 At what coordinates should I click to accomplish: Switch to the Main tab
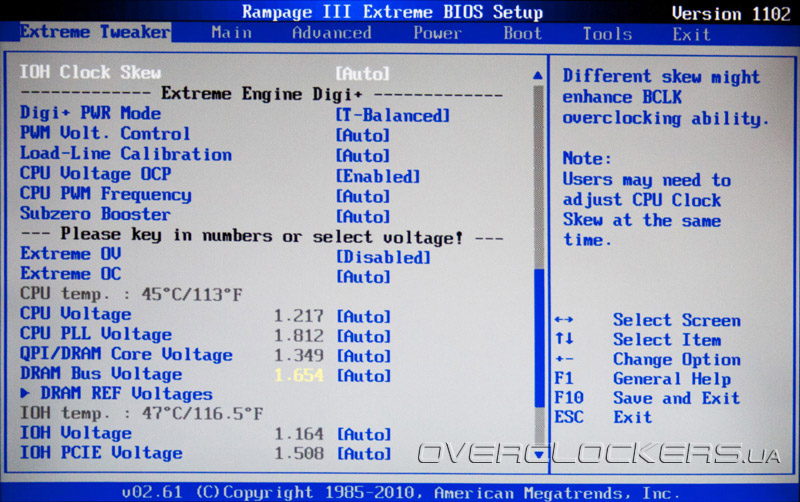click(x=232, y=33)
